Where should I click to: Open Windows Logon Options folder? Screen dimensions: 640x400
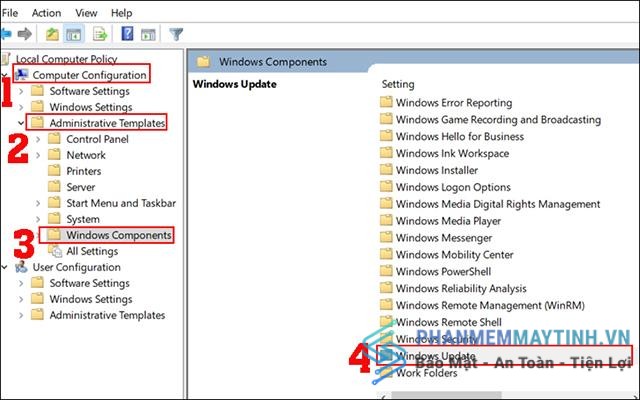tap(453, 187)
